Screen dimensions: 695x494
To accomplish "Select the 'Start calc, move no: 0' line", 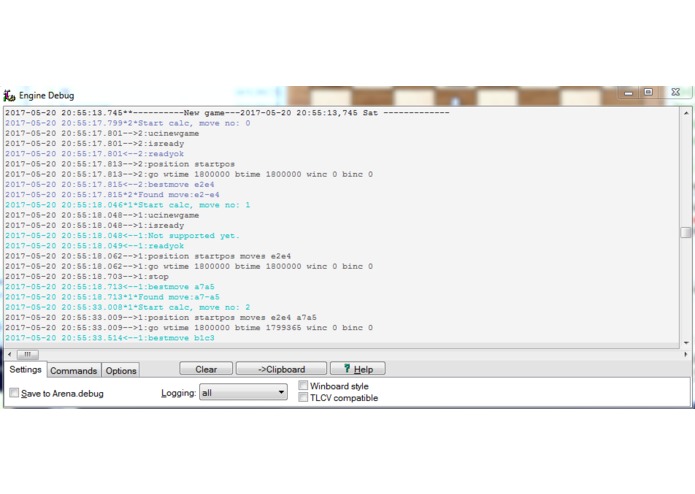I will 128,123.
